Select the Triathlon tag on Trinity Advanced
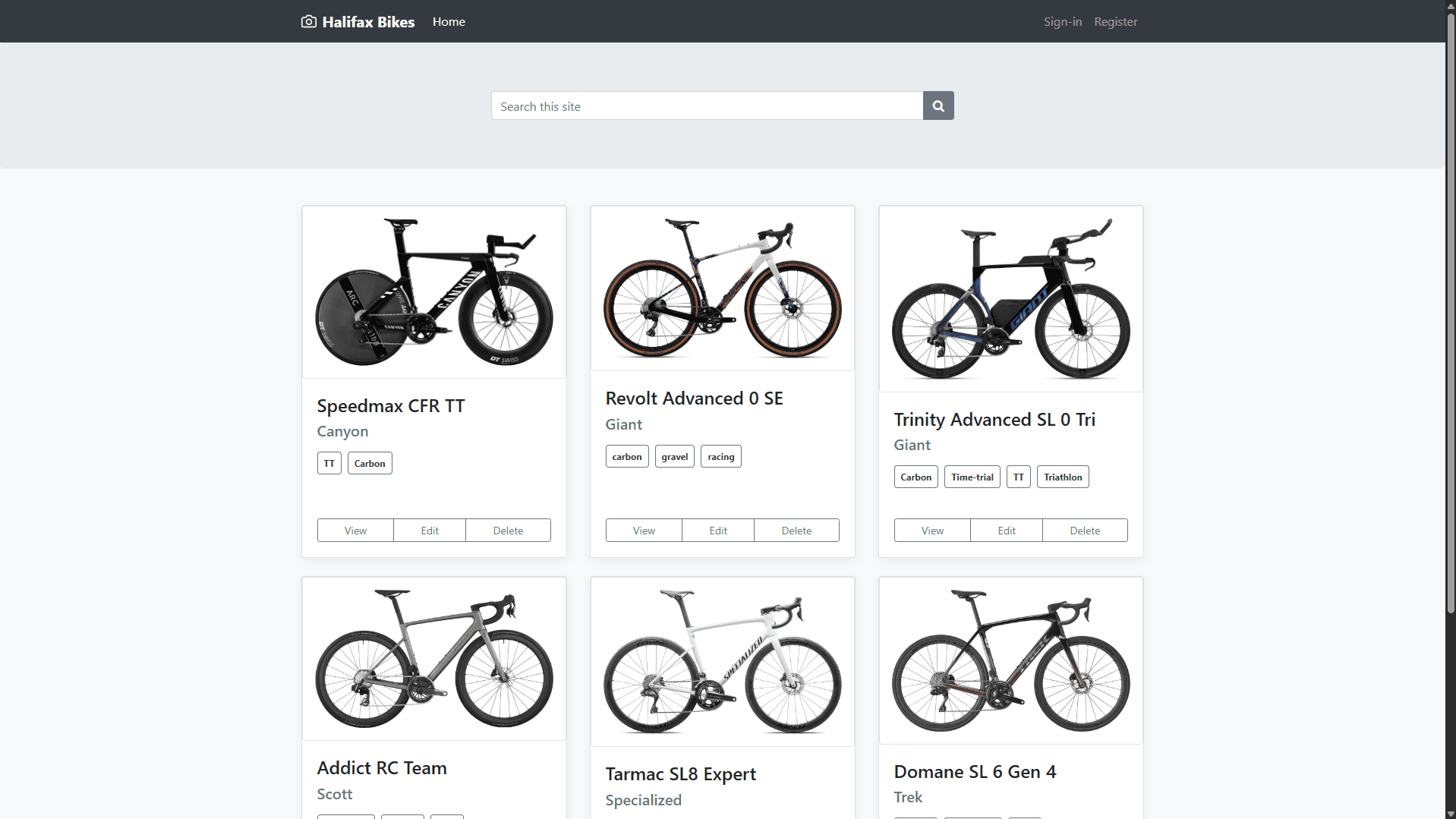 (1062, 477)
